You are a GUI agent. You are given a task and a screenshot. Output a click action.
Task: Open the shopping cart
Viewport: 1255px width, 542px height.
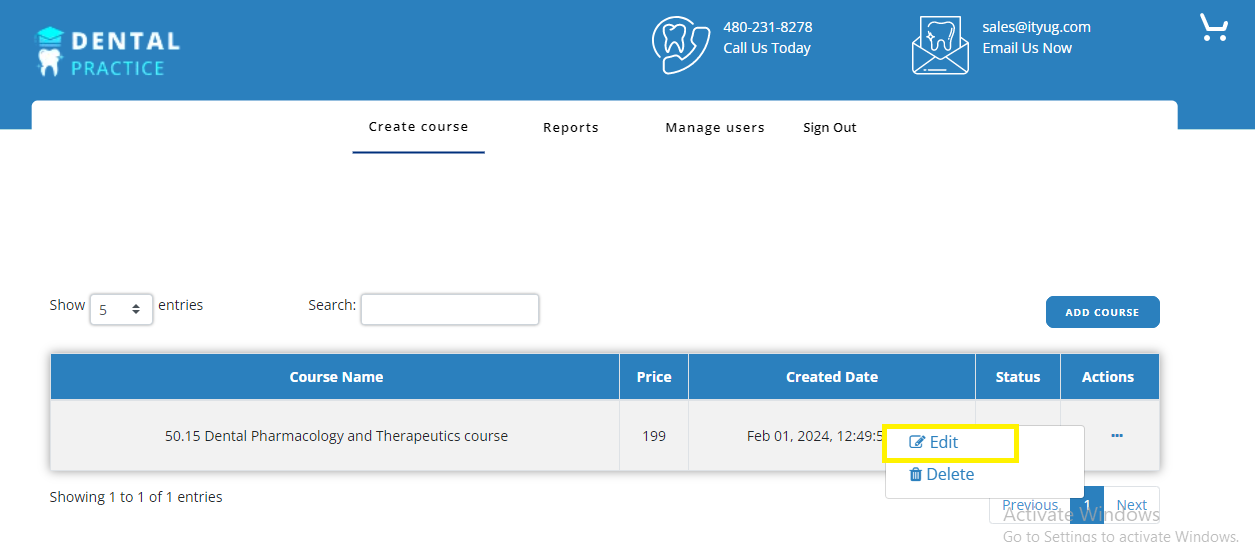pyautogui.click(x=1213, y=27)
